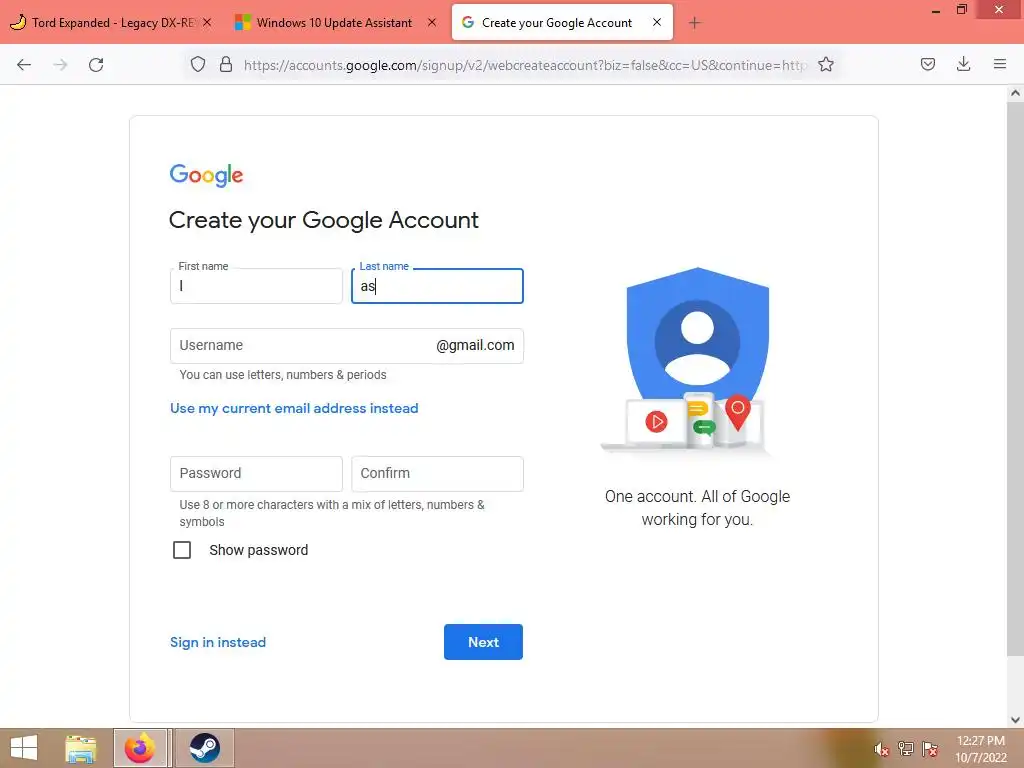Image resolution: width=1024 pixels, height=768 pixels.
Task: Click the Firefox taskbar icon
Action: point(140,748)
